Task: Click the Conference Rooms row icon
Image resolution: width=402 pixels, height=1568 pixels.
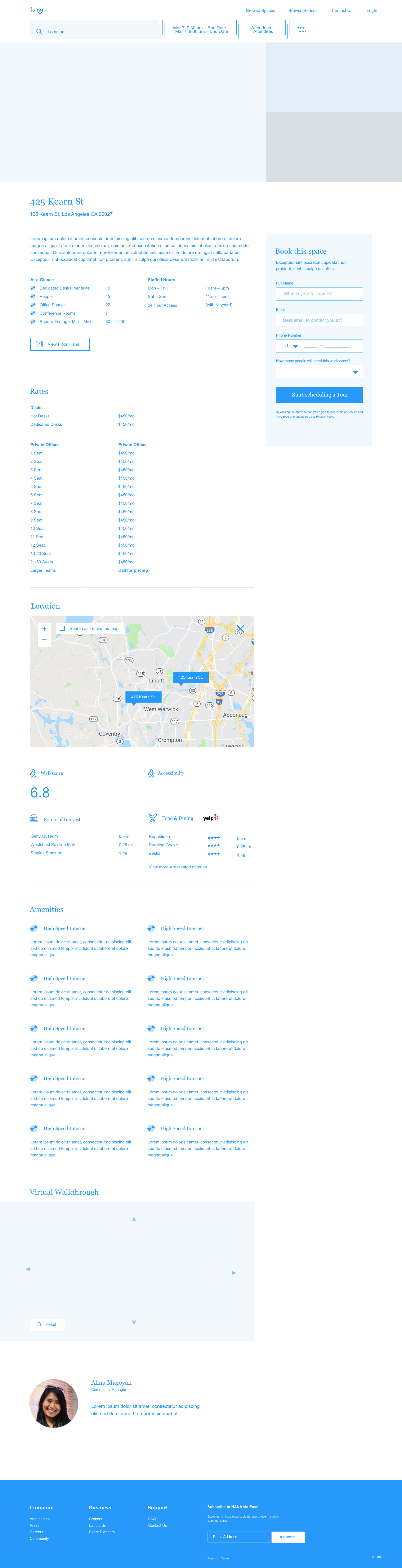Action: click(x=33, y=313)
